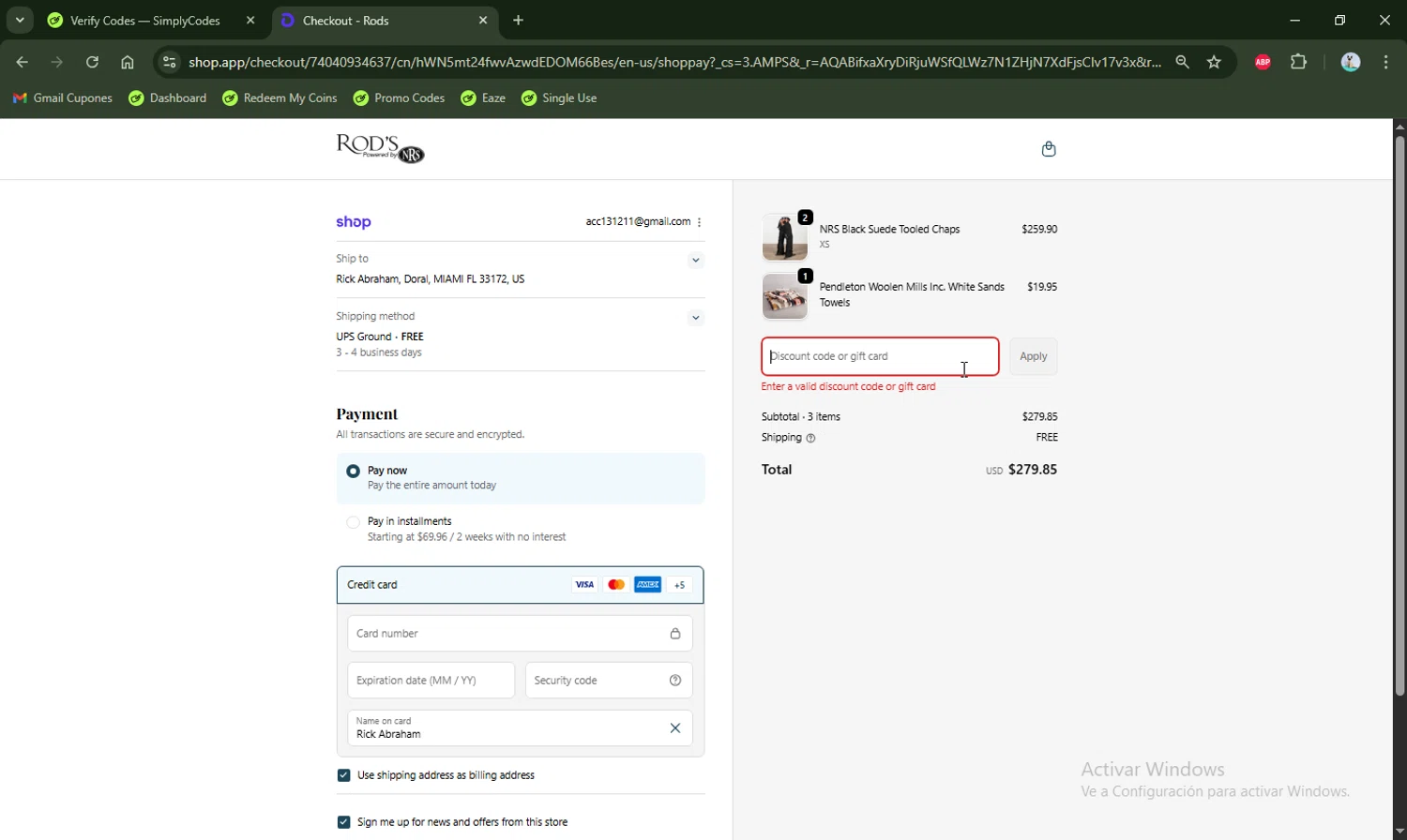Close the Checkout - Rods tab

click(x=483, y=21)
